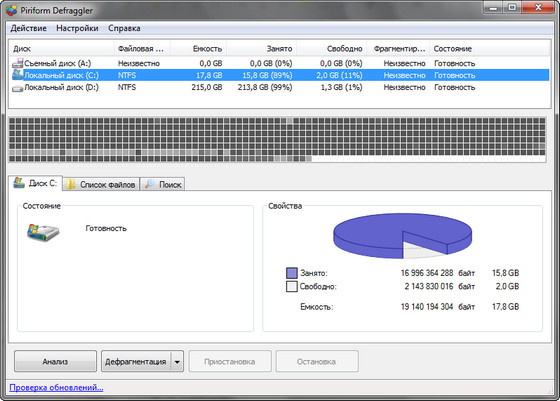Image resolution: width=560 pixels, height=401 pixels.
Task: Open the Настройки menu
Action: [78, 28]
